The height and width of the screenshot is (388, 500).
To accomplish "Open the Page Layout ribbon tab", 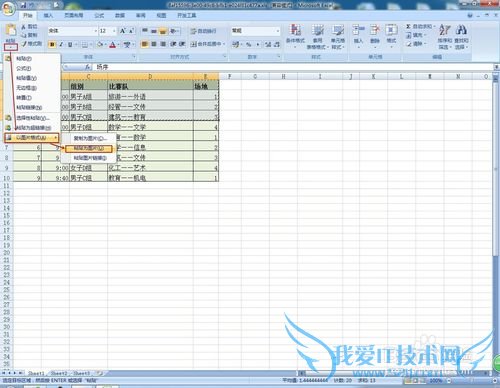I will point(73,15).
